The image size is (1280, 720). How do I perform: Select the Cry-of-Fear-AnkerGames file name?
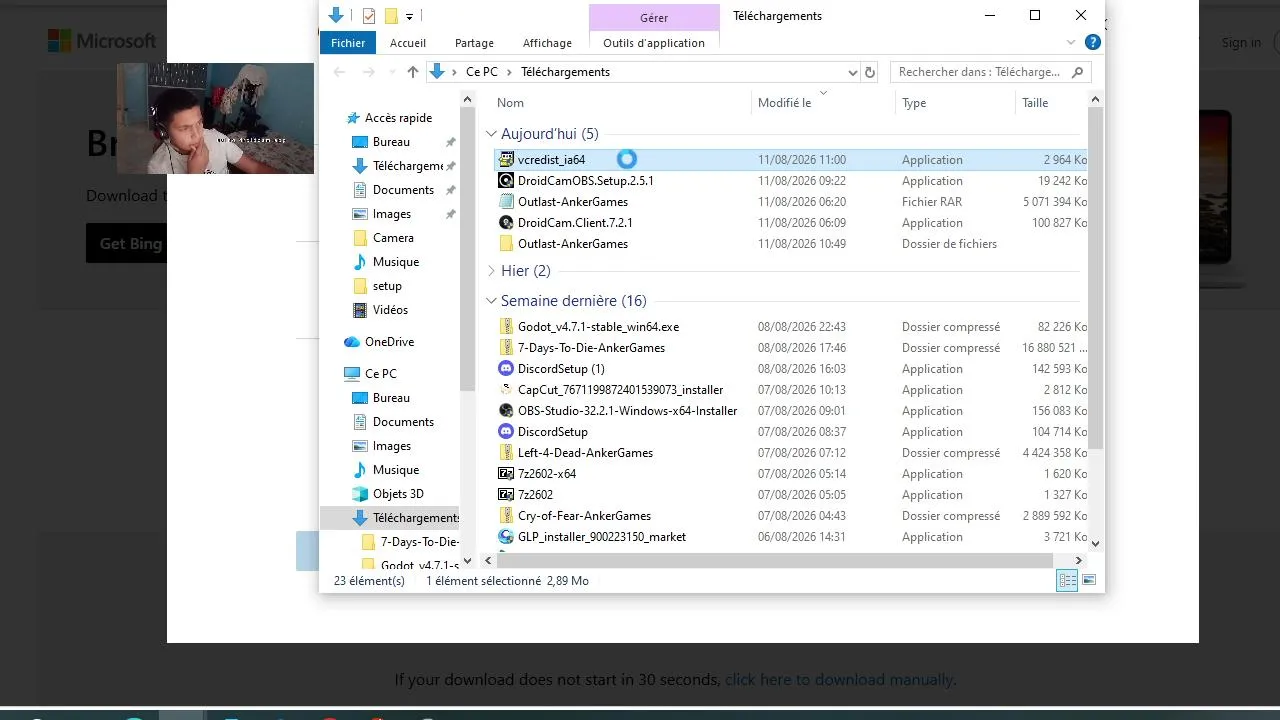coord(584,516)
